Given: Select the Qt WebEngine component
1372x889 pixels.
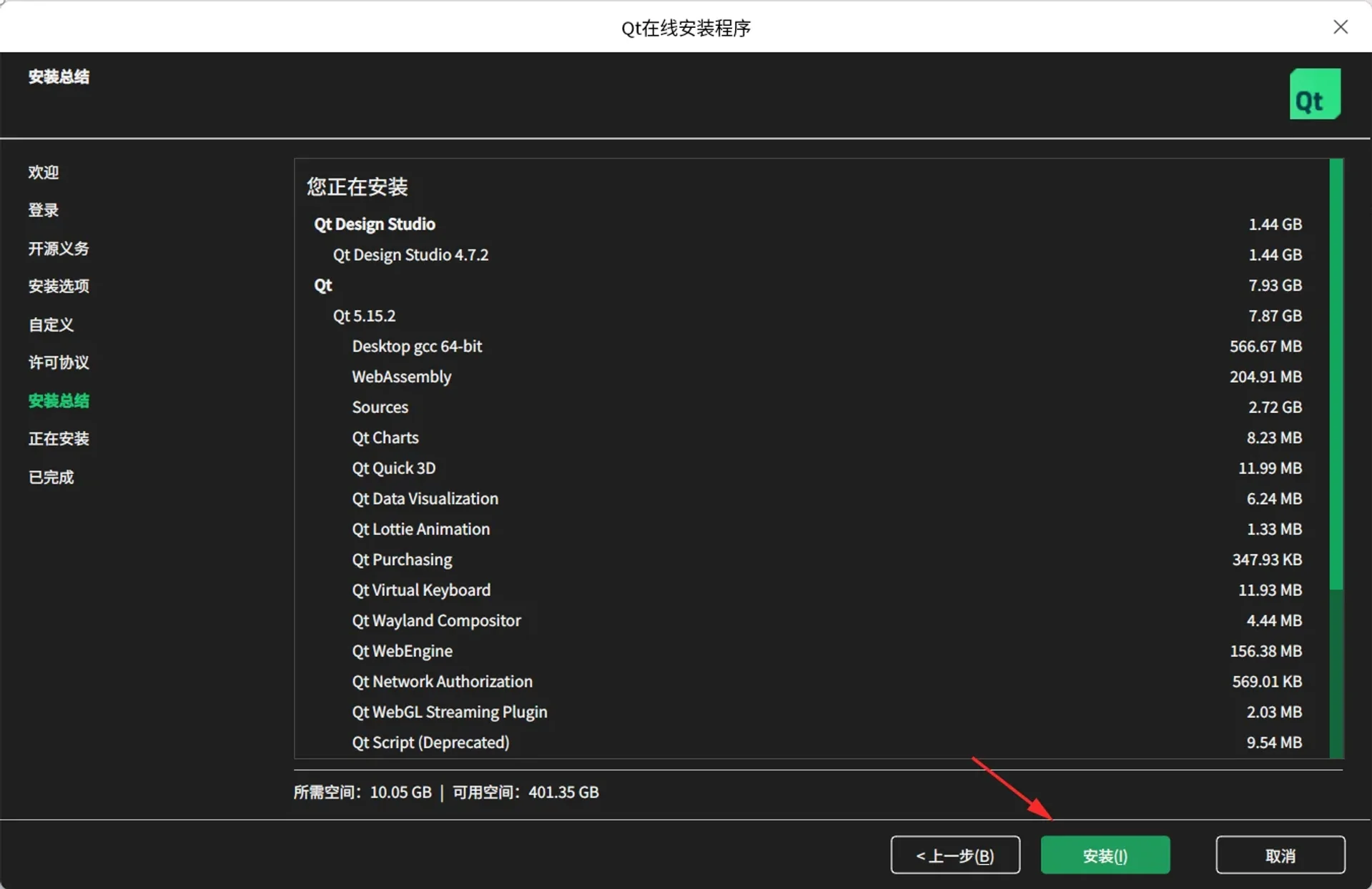Looking at the screenshot, I should (x=402, y=650).
